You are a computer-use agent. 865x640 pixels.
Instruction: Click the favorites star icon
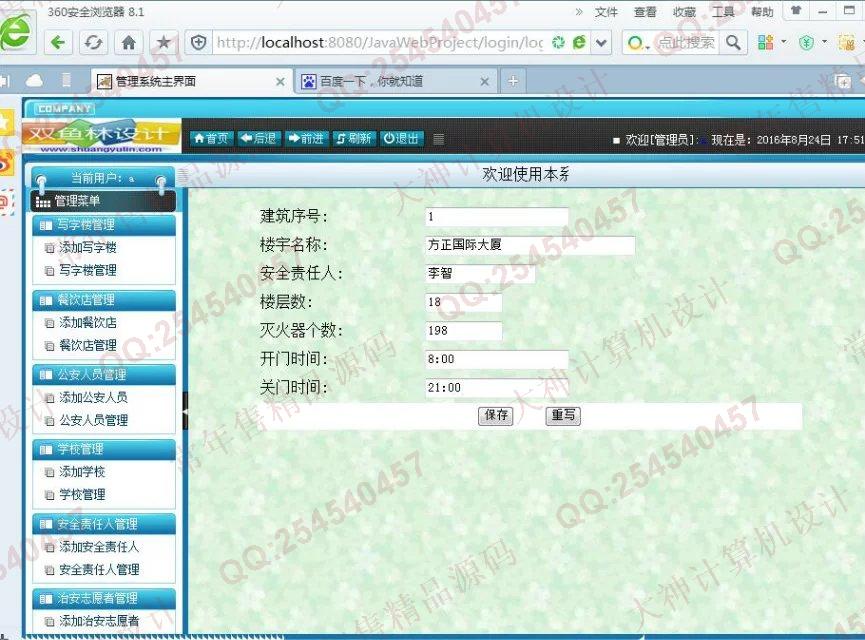pos(163,42)
